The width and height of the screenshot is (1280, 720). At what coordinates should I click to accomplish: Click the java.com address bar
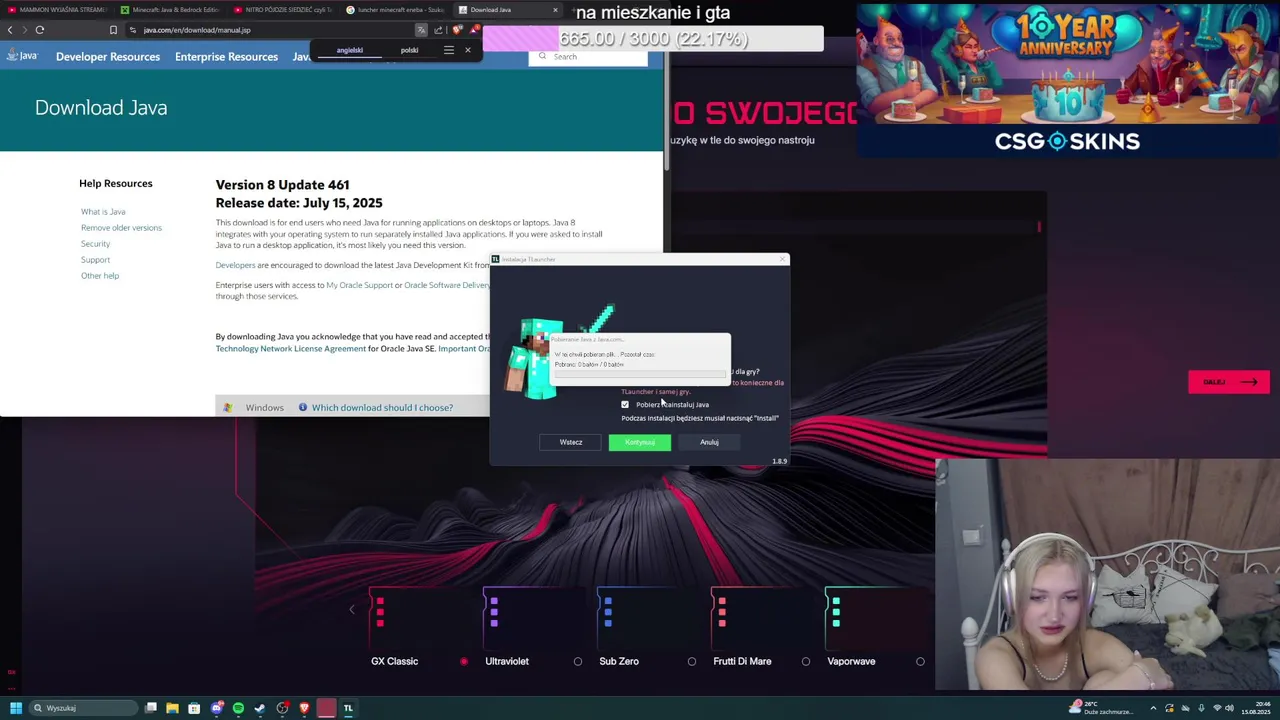click(x=270, y=30)
